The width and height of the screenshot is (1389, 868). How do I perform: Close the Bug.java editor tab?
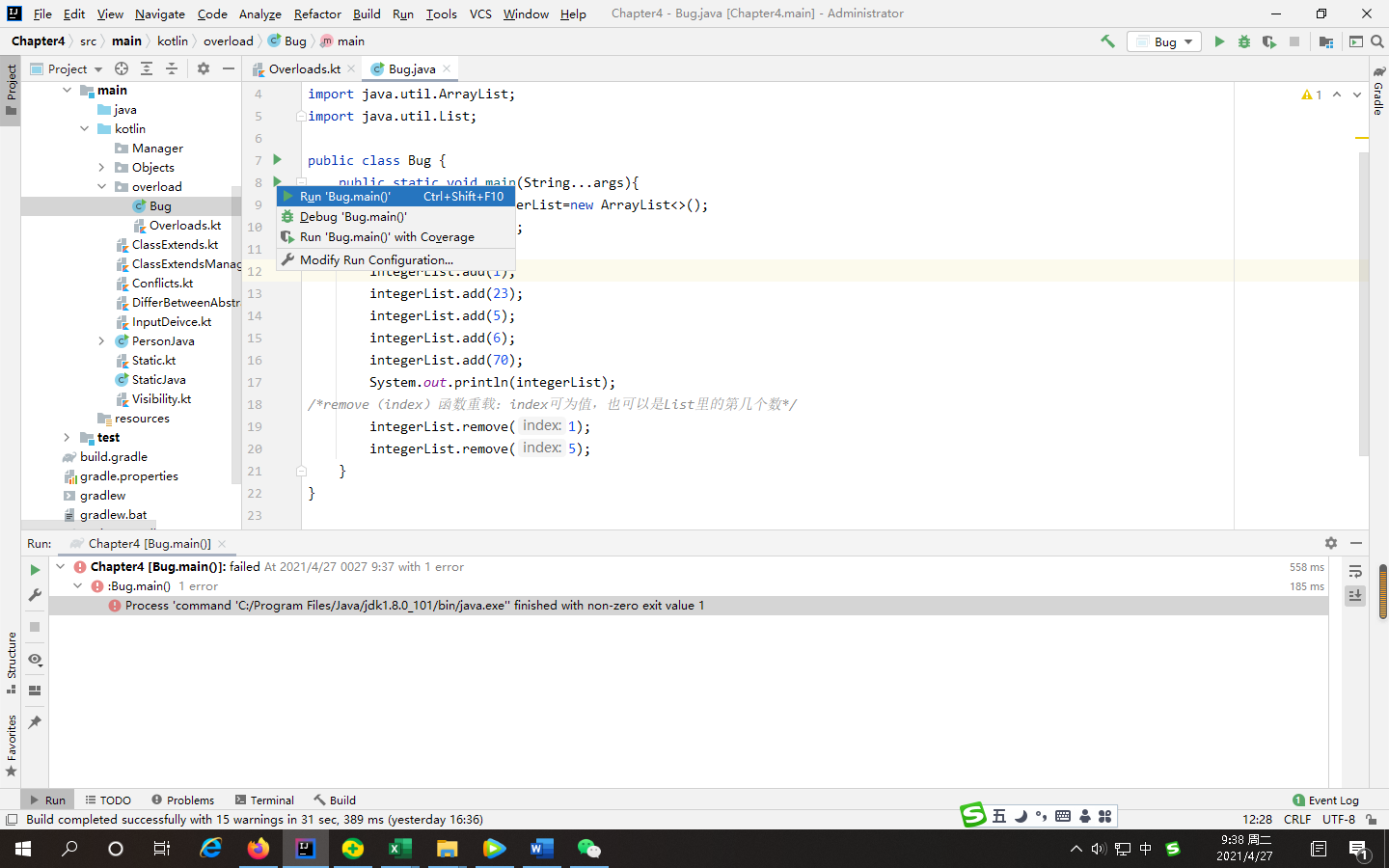pos(447,69)
